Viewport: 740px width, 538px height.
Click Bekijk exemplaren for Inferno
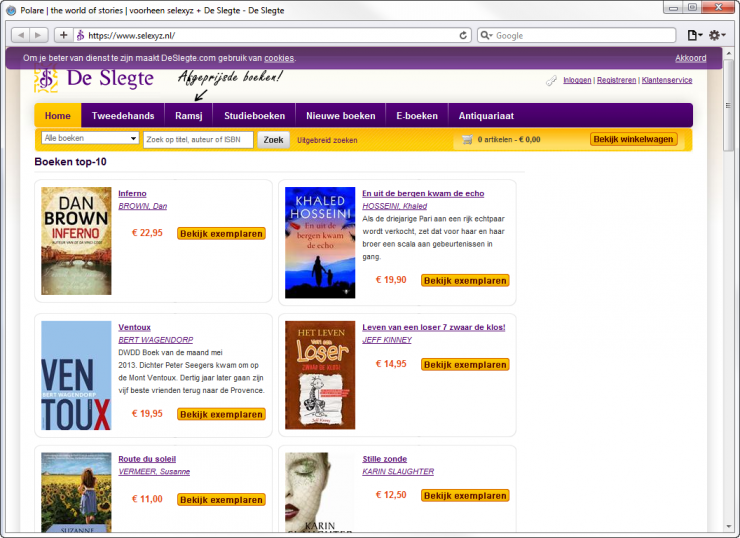coord(221,234)
